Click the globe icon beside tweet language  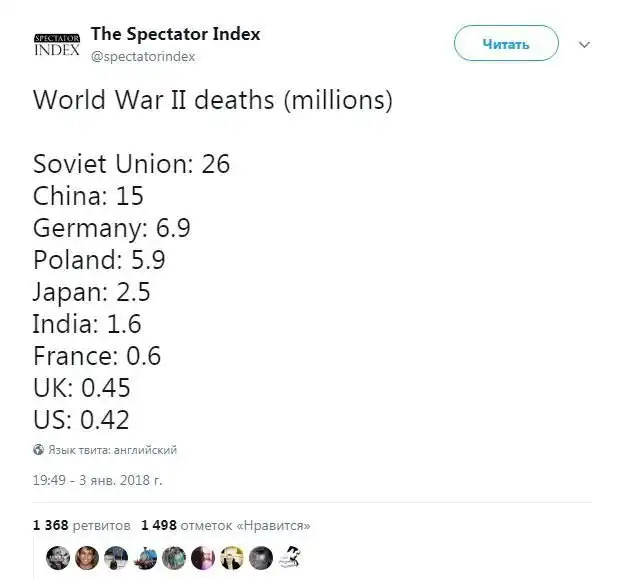coord(38,450)
